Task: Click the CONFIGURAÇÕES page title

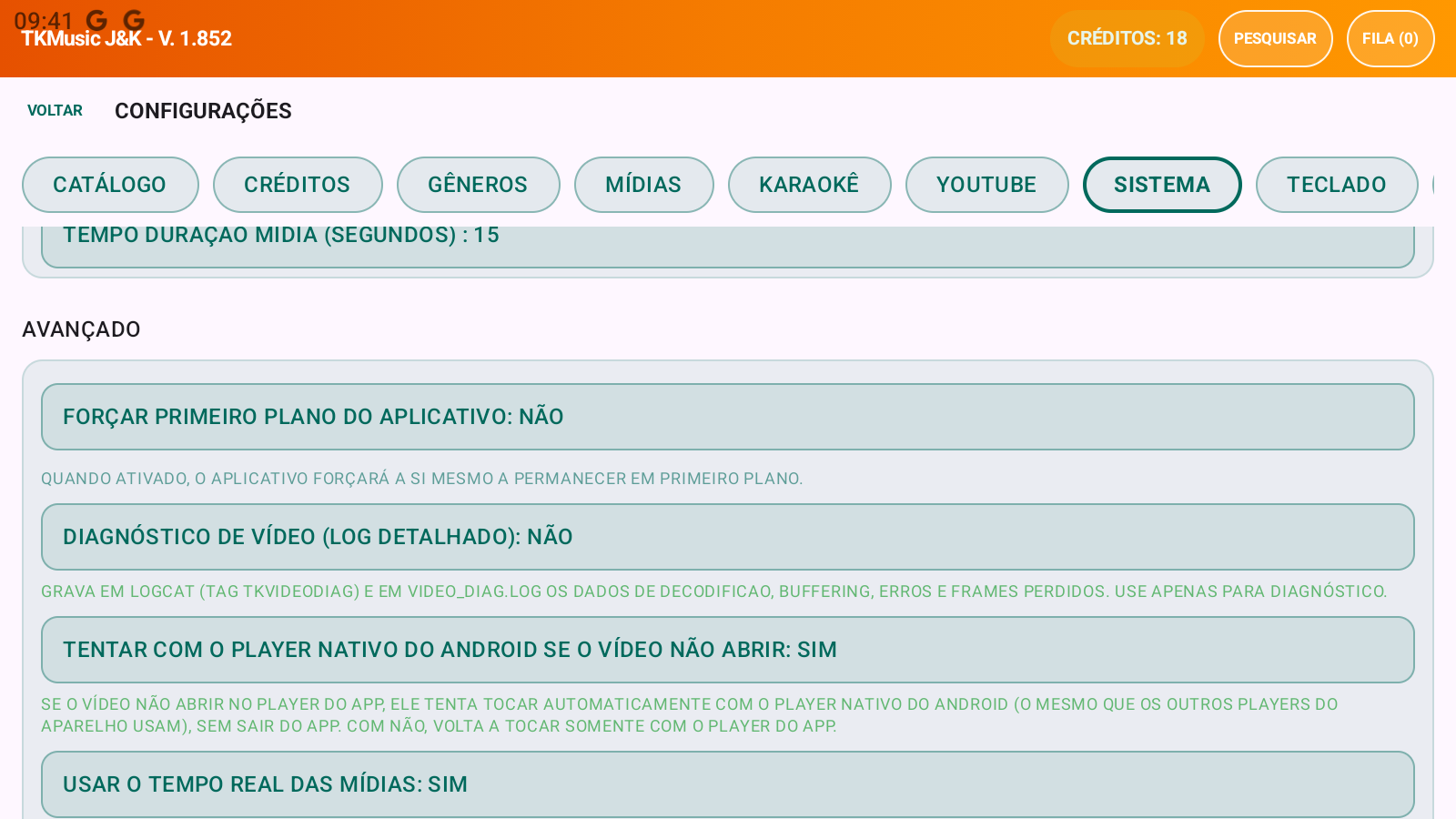Action: pyautogui.click(x=203, y=111)
